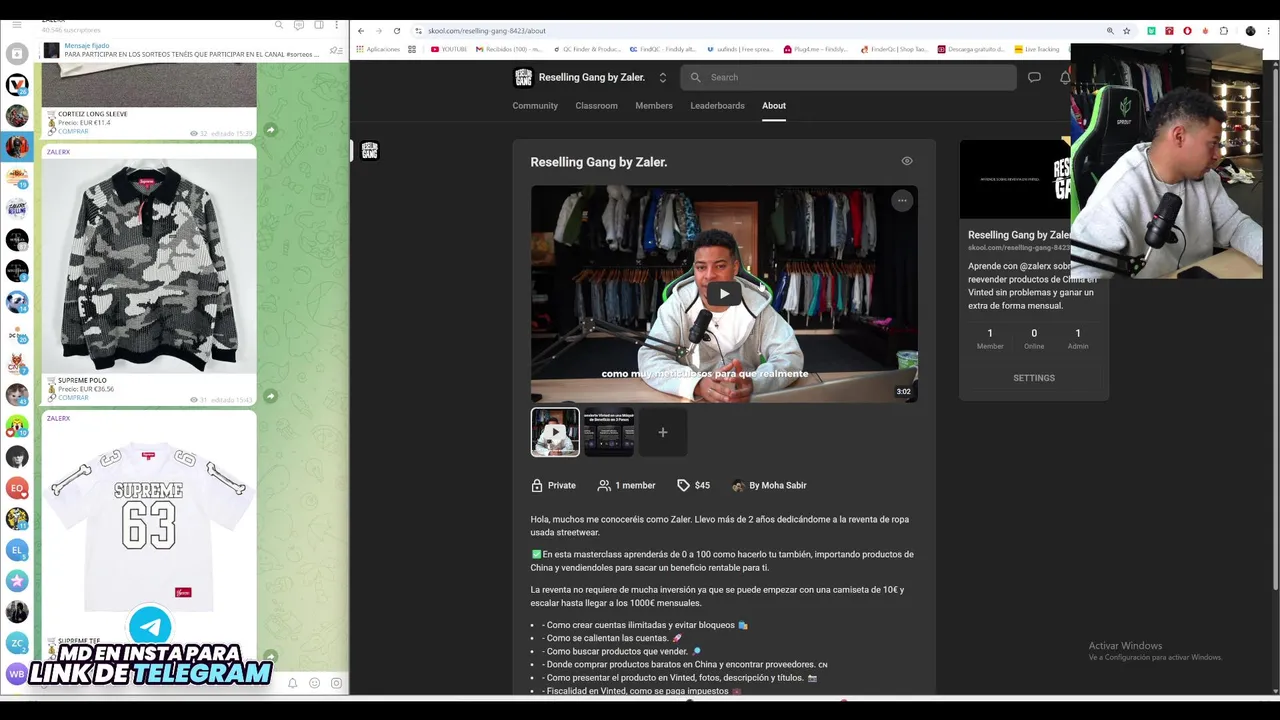Search within the Telegram channel

point(279,24)
